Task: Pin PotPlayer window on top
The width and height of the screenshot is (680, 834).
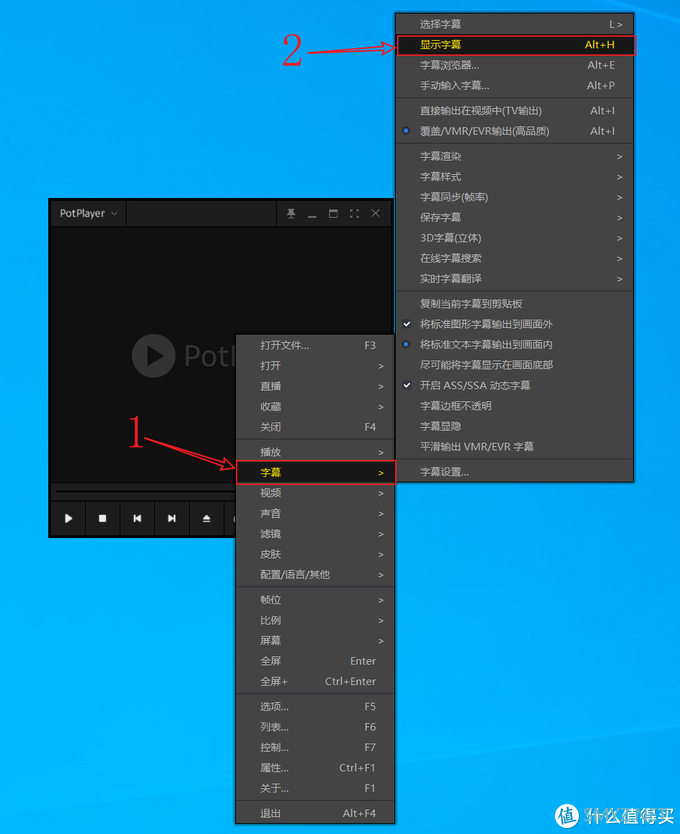Action: pos(291,213)
